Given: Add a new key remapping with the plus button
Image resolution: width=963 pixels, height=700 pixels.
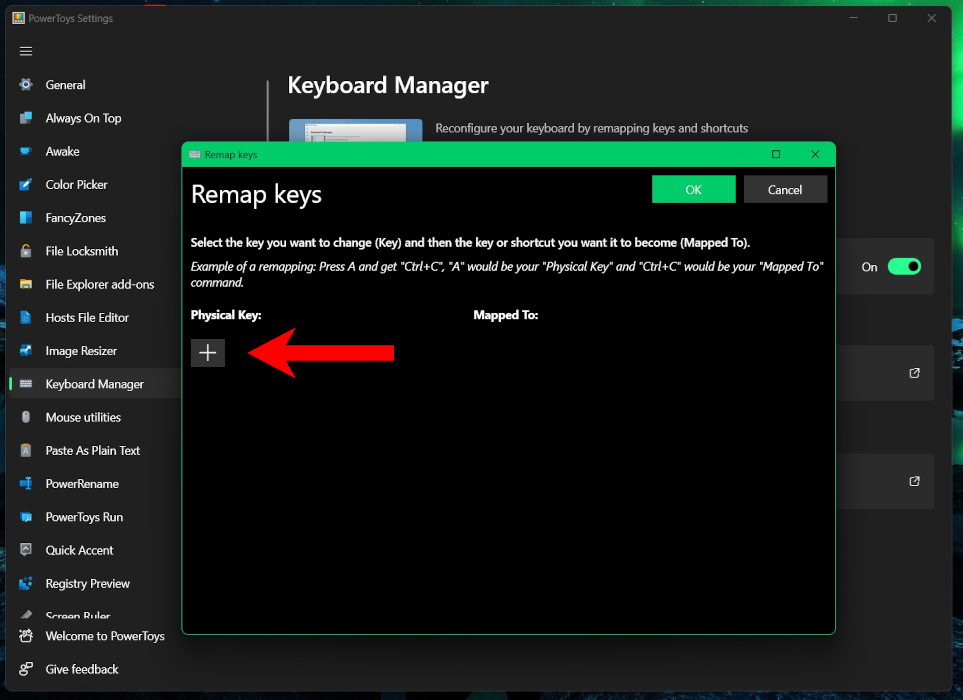Looking at the screenshot, I should (x=207, y=352).
